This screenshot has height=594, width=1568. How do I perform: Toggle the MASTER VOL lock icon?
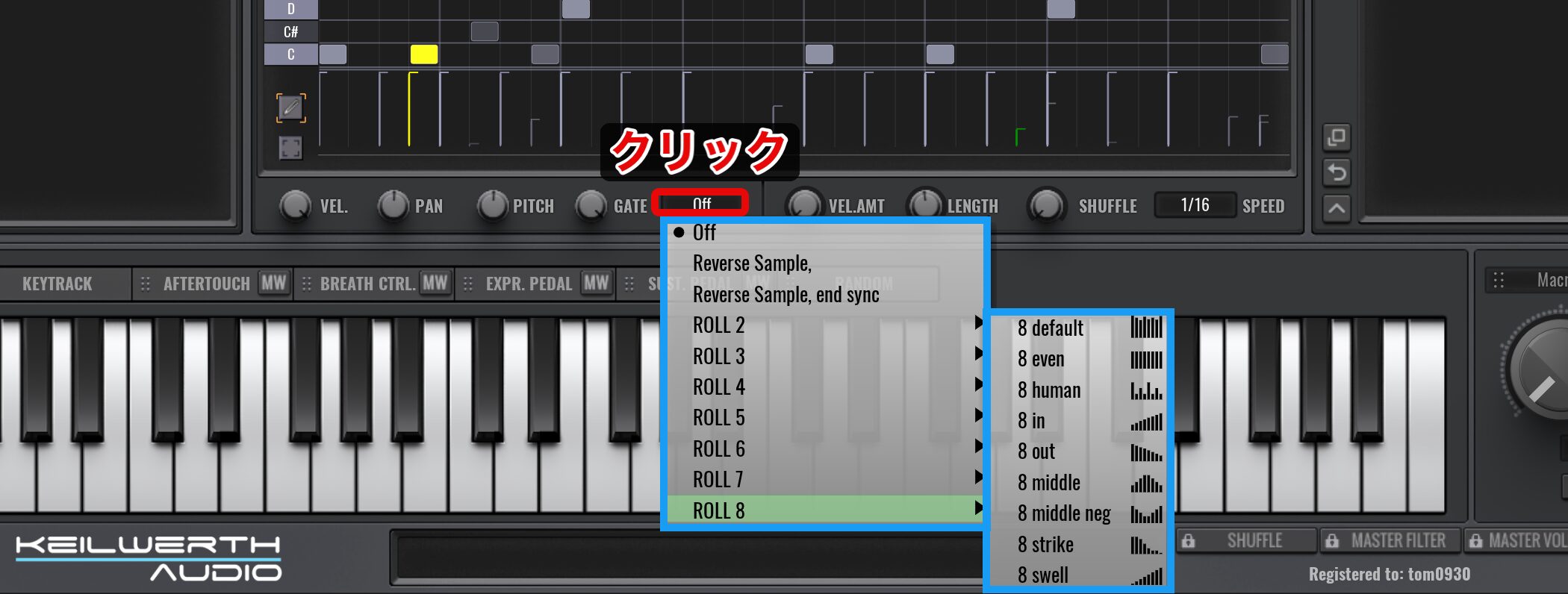point(1475,541)
